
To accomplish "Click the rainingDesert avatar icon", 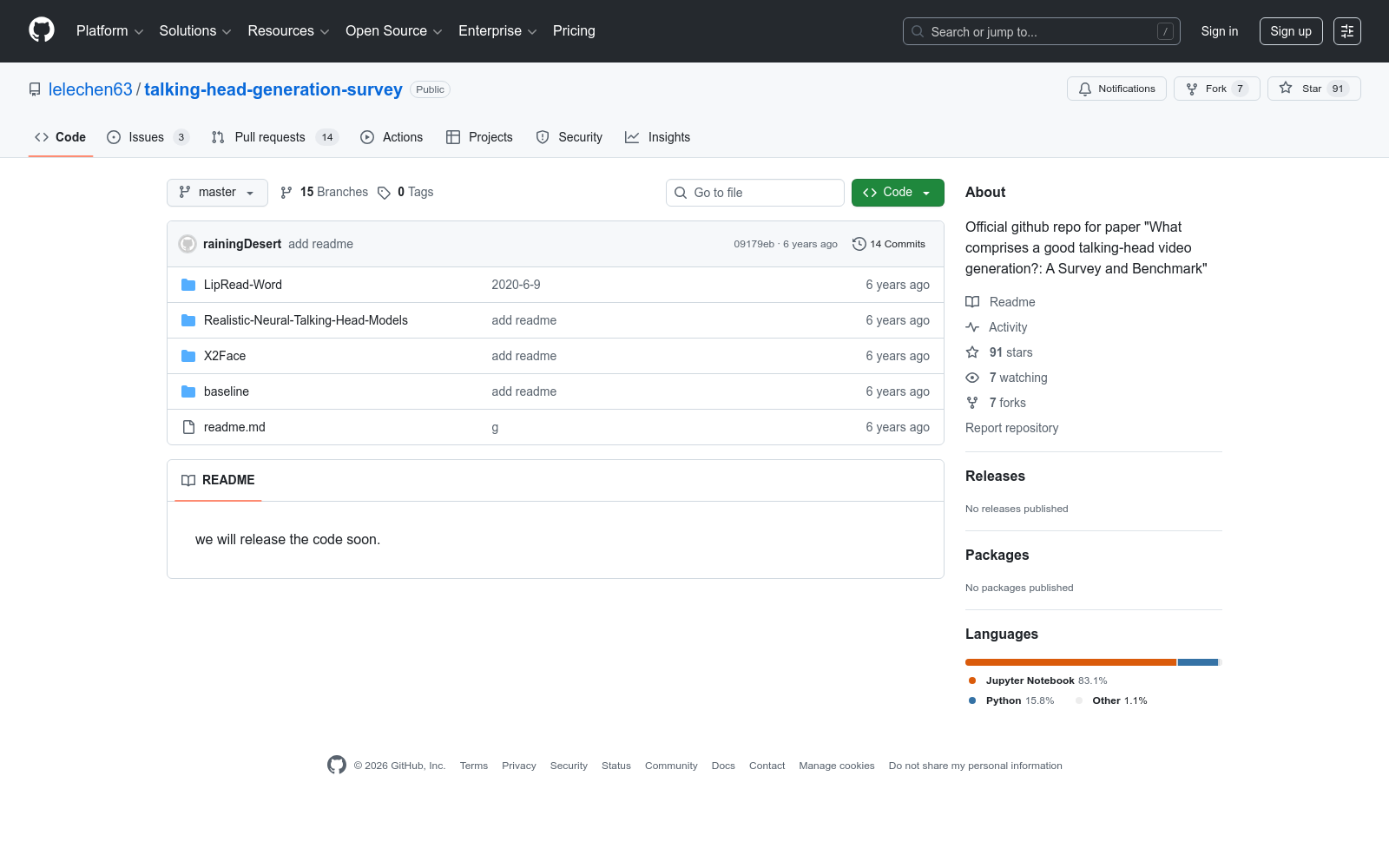I will [188, 244].
